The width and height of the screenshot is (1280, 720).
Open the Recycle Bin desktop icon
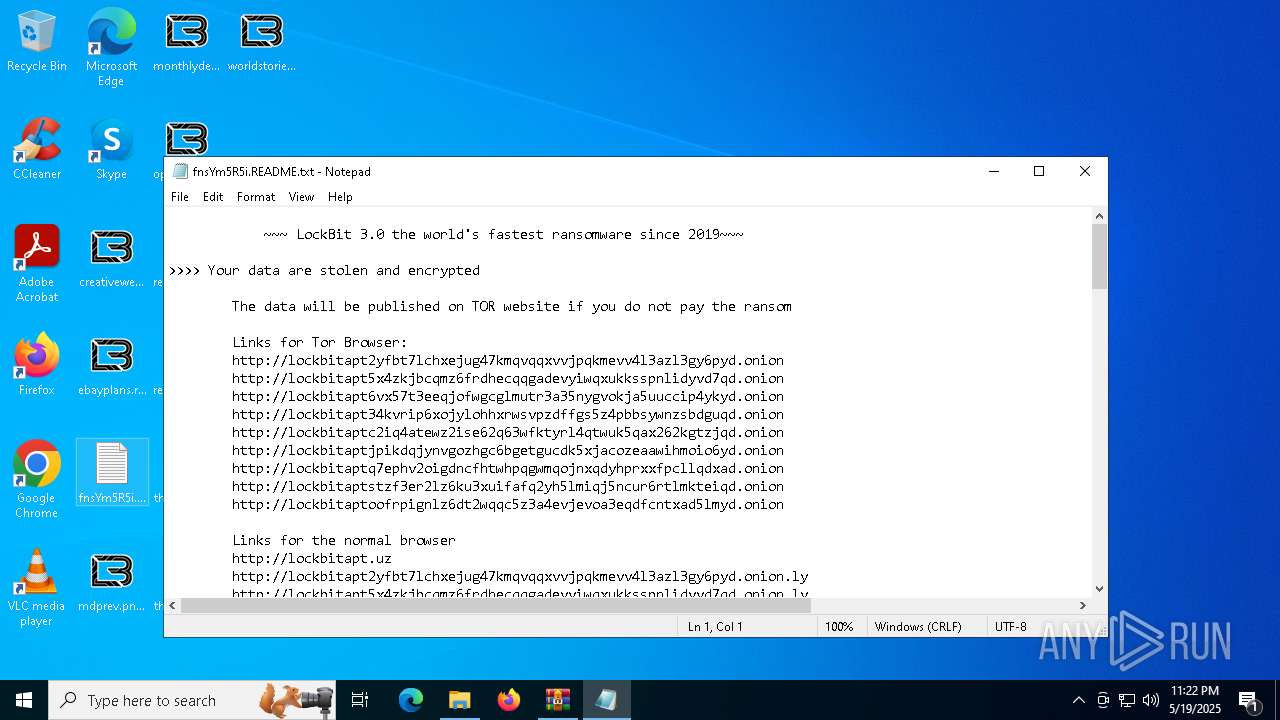click(x=37, y=42)
